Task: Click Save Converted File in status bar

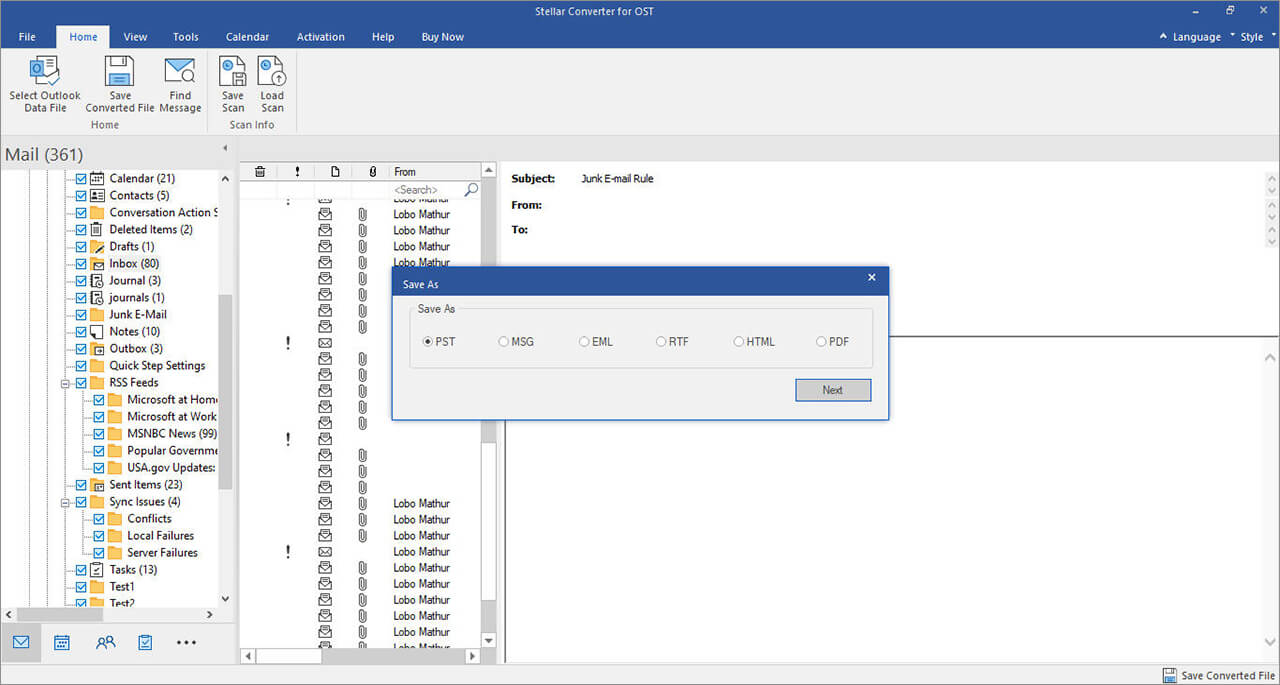Action: [x=1219, y=675]
